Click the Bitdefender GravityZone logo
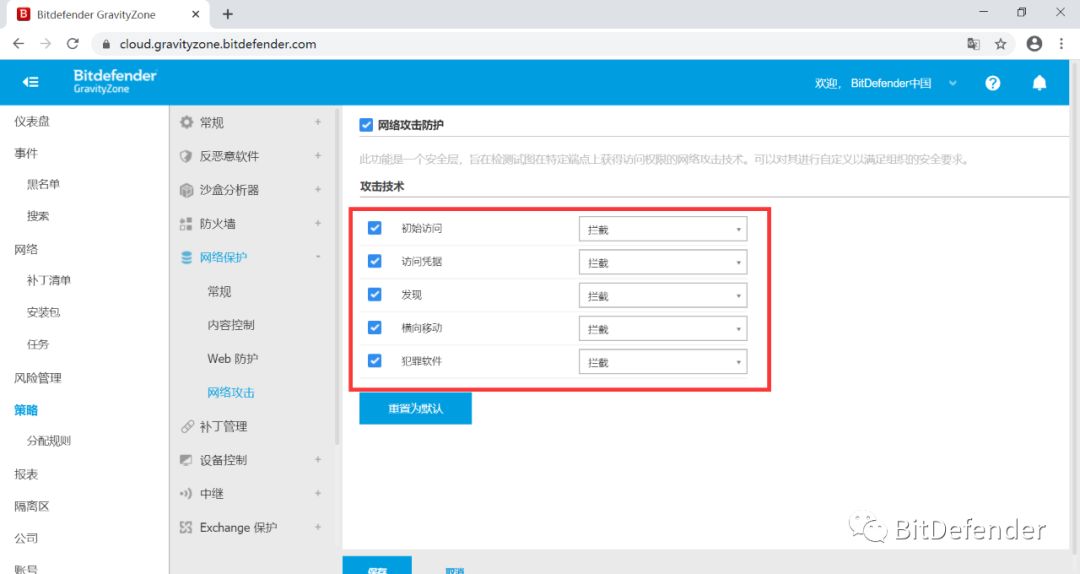 click(x=115, y=81)
